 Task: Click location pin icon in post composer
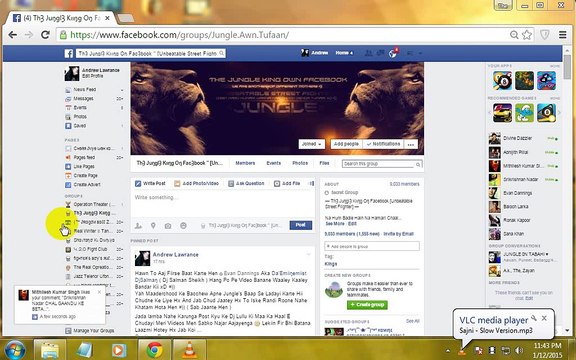(153, 226)
